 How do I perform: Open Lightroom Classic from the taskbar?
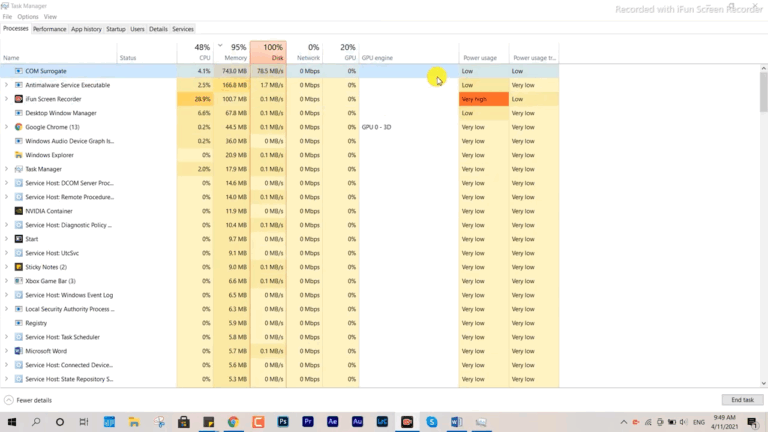[382, 422]
